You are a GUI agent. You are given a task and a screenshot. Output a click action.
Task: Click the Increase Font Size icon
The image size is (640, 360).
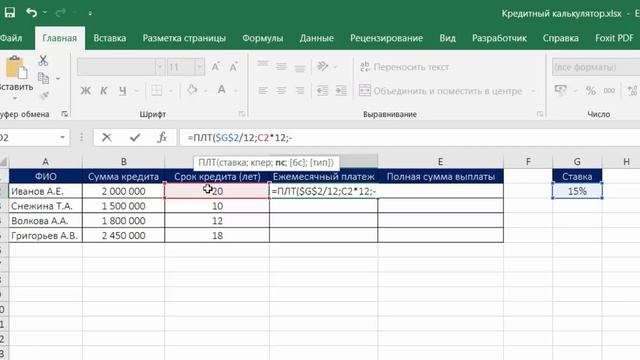pyautogui.click(x=215, y=67)
